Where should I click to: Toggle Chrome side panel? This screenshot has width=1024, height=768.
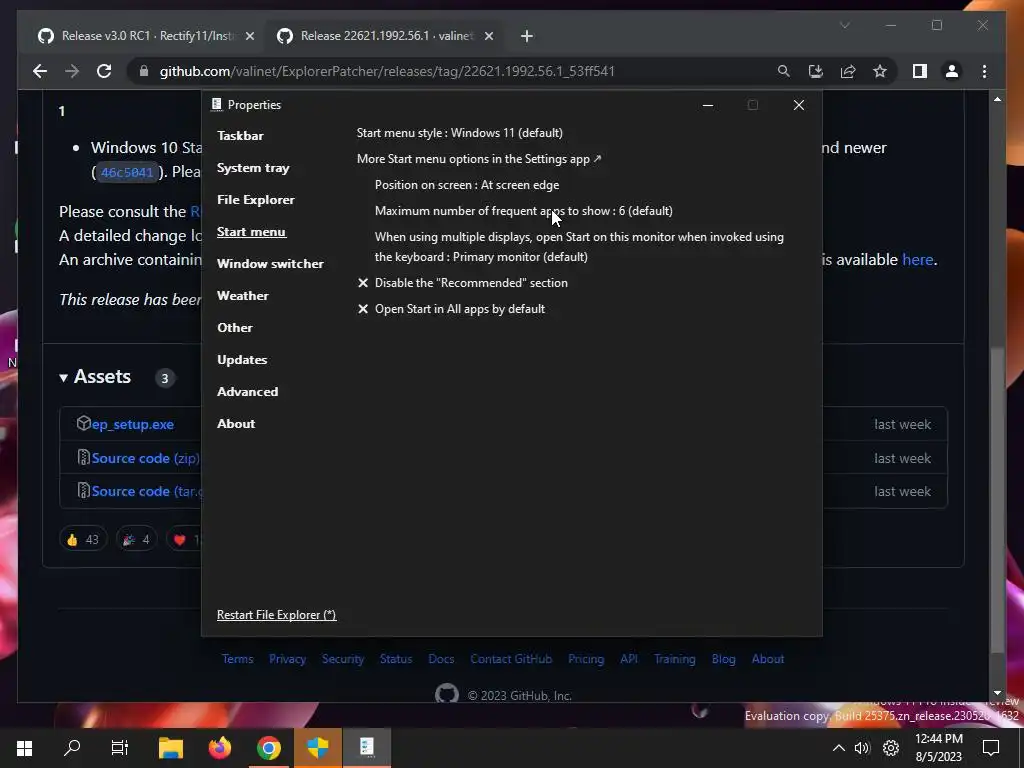920,71
